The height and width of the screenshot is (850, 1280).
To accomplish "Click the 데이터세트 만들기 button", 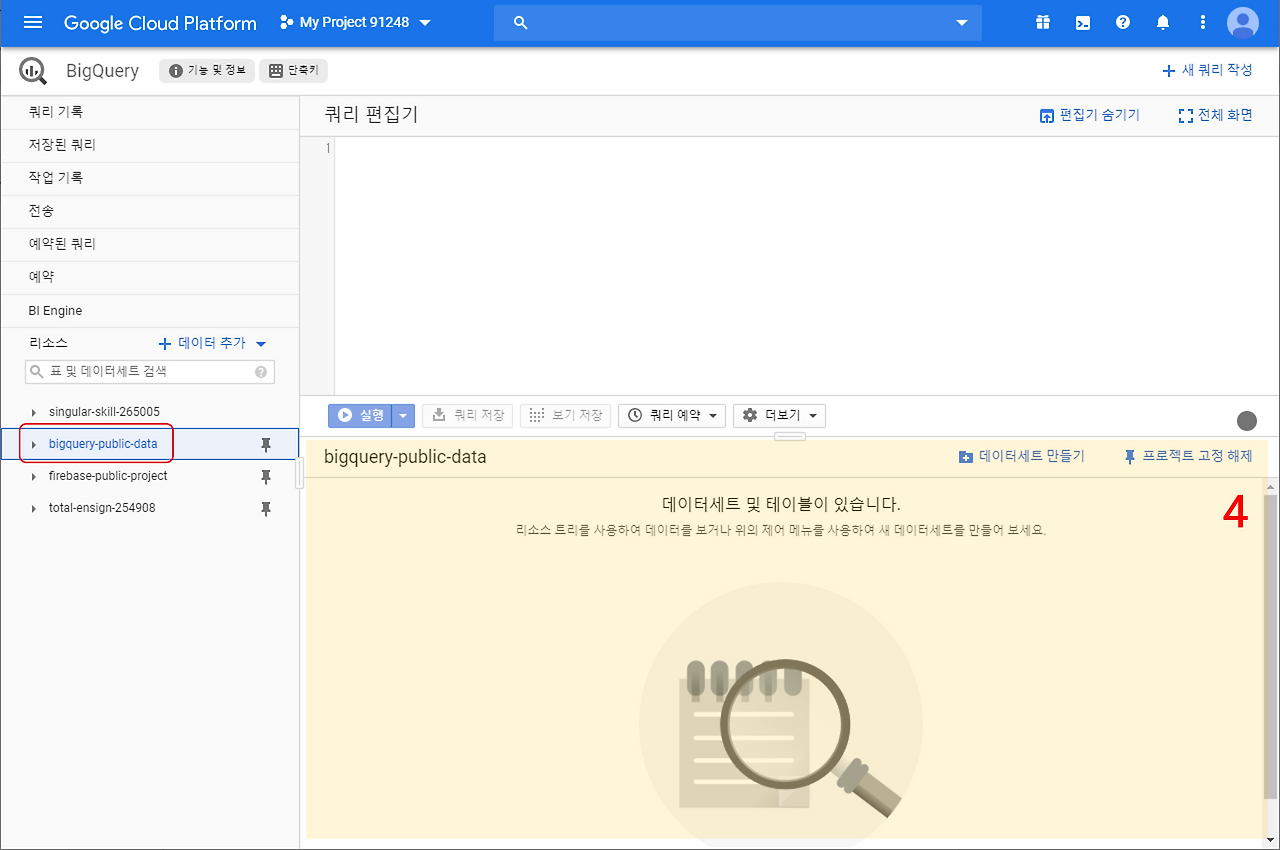I will [1022, 456].
